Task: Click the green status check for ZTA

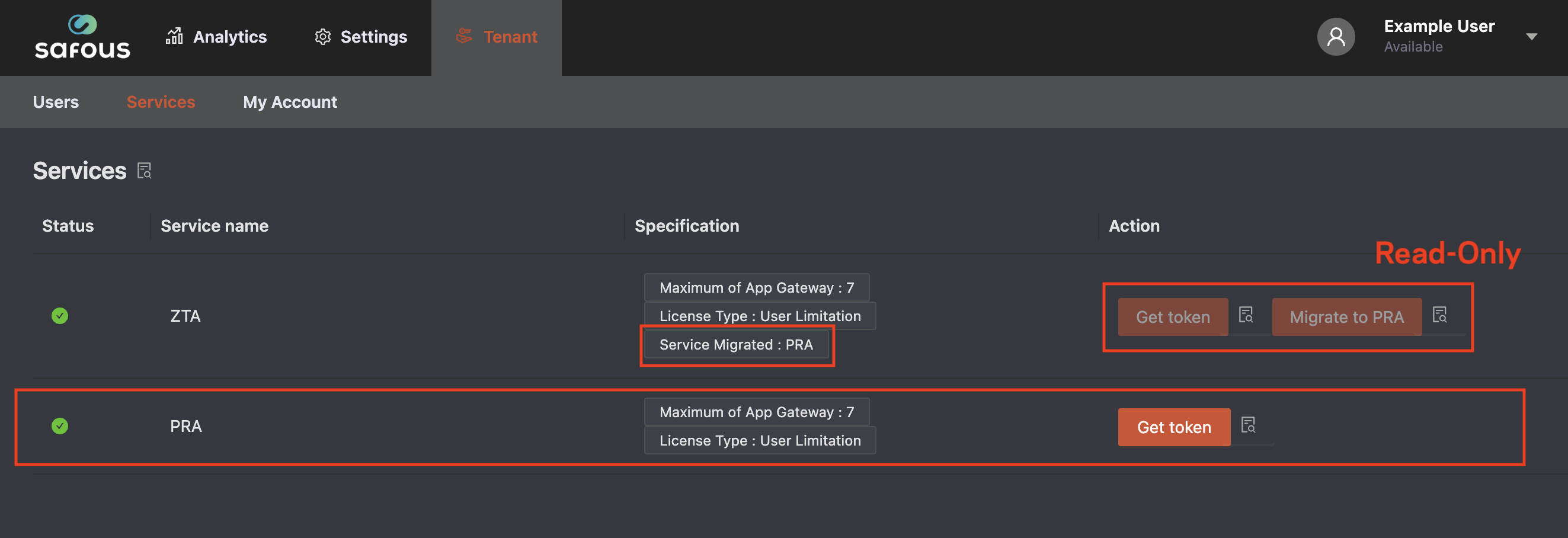Action: 60,316
